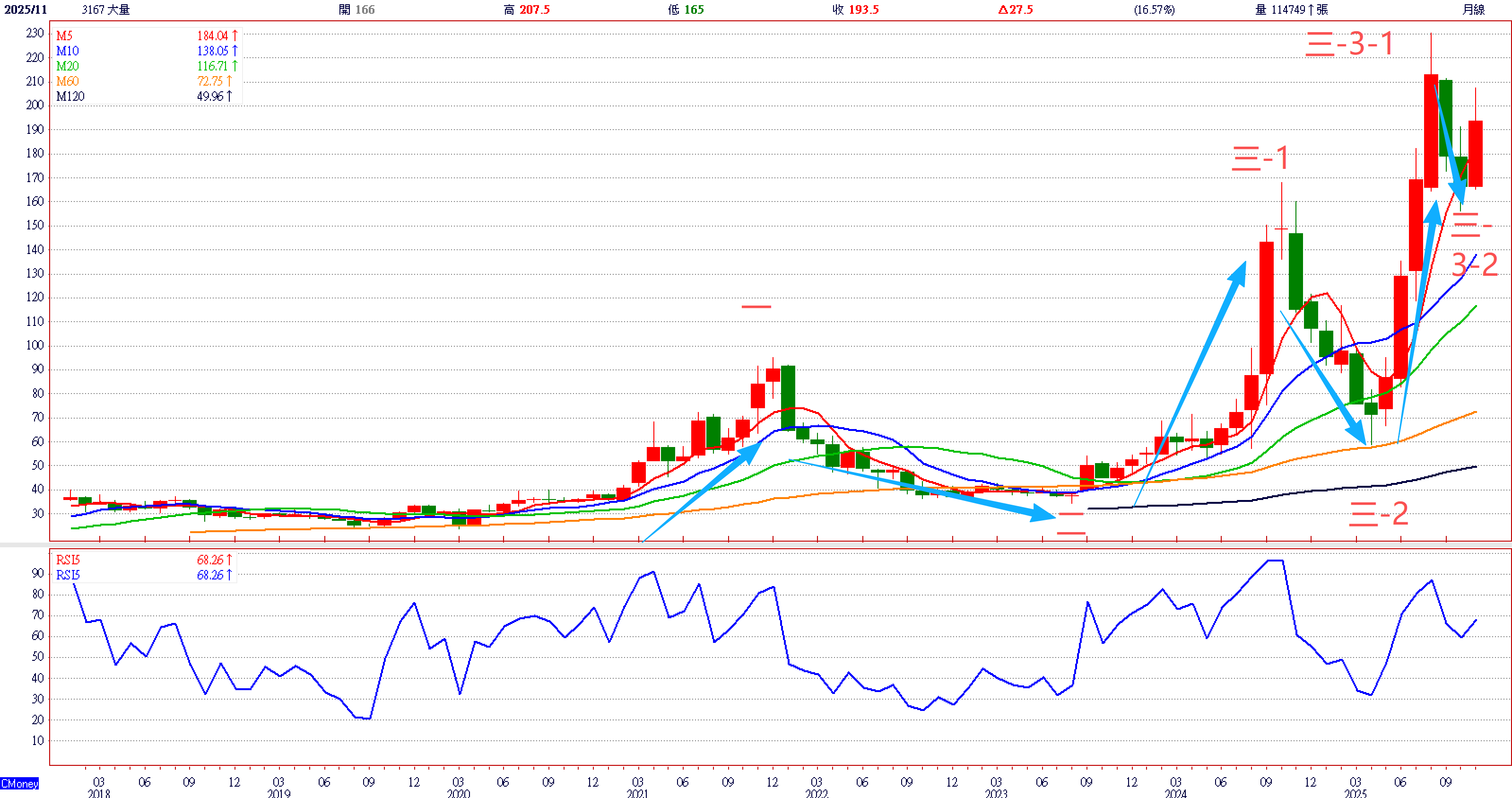Click the red upward arrow beside M5 value

[235, 35]
